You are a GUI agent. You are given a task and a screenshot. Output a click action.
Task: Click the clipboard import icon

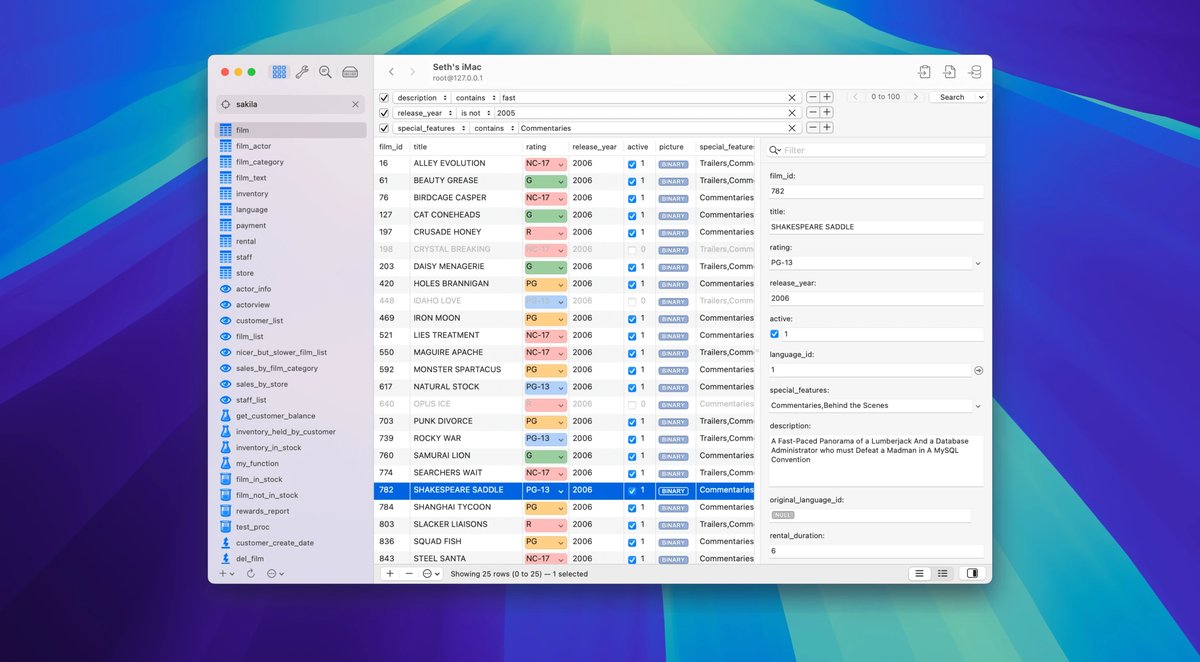click(924, 72)
